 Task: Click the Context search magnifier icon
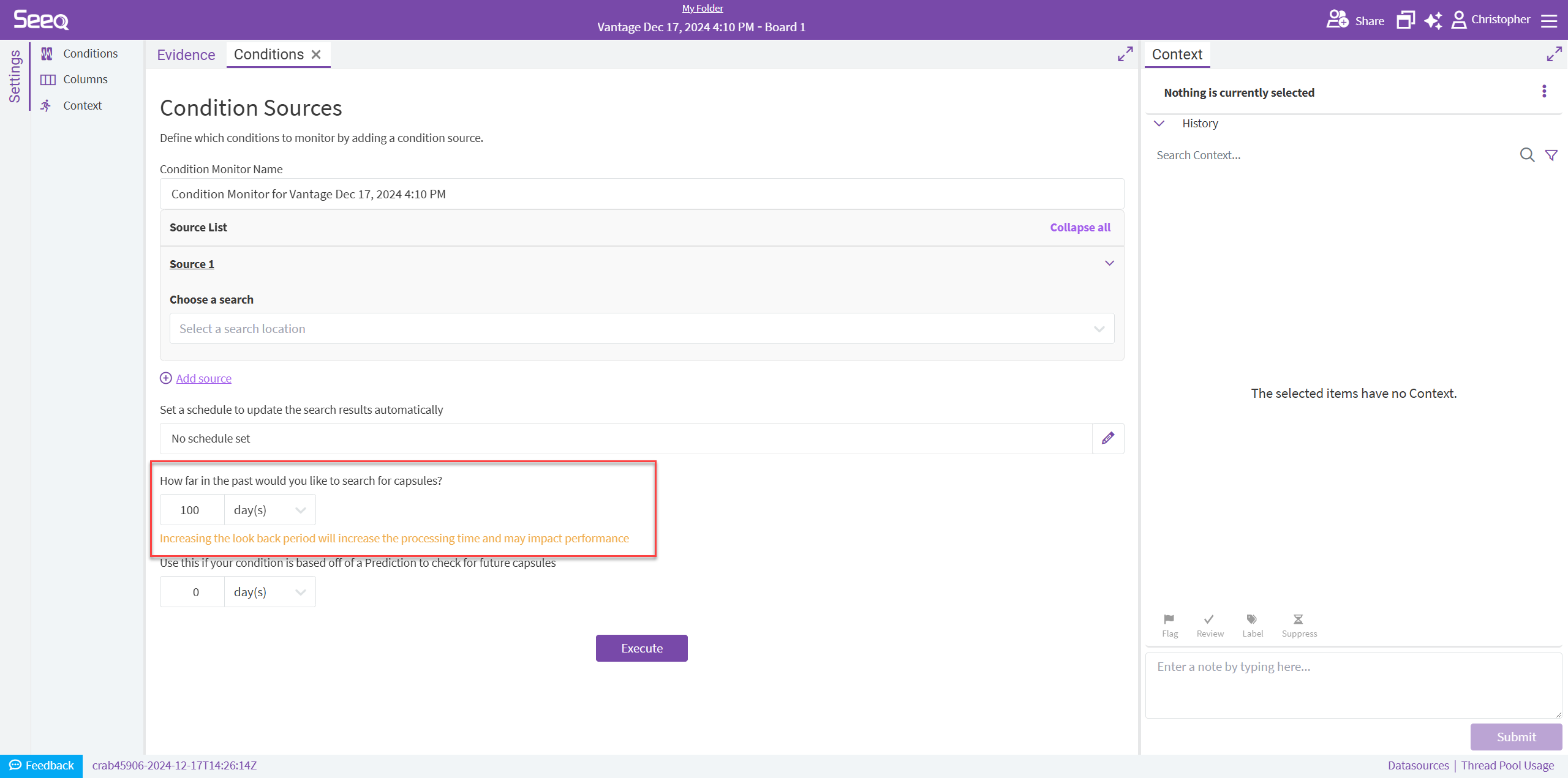tap(1526, 155)
